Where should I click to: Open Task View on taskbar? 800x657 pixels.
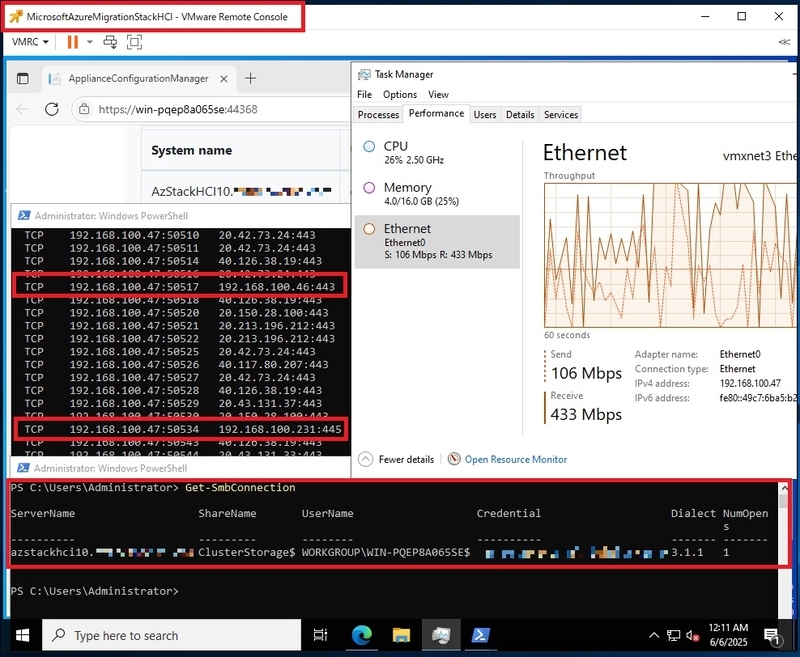pos(320,636)
